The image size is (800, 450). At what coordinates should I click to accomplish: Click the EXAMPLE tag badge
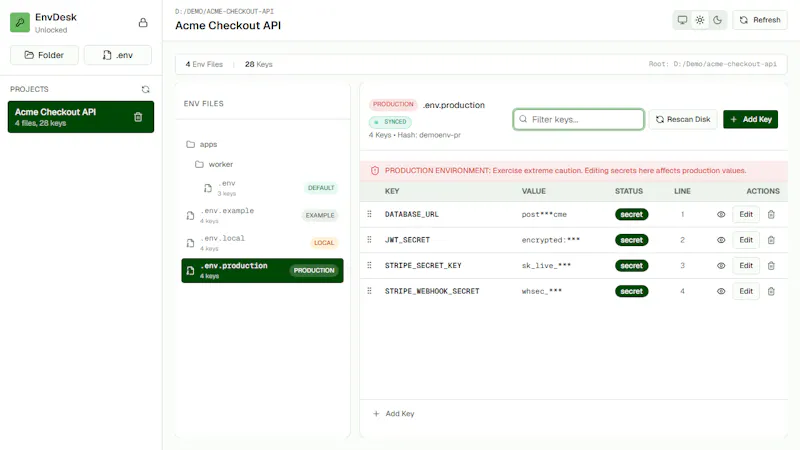[320, 215]
